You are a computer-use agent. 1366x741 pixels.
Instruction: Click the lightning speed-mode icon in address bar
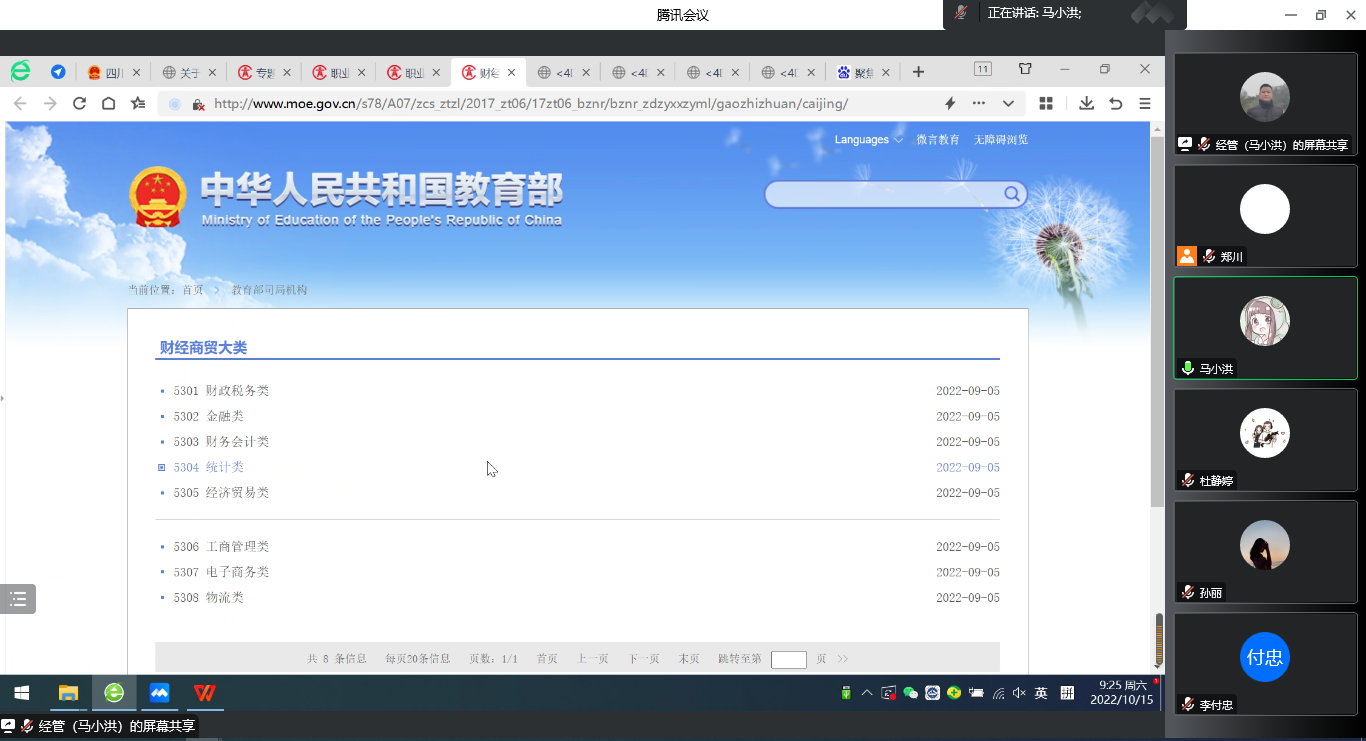click(x=950, y=103)
